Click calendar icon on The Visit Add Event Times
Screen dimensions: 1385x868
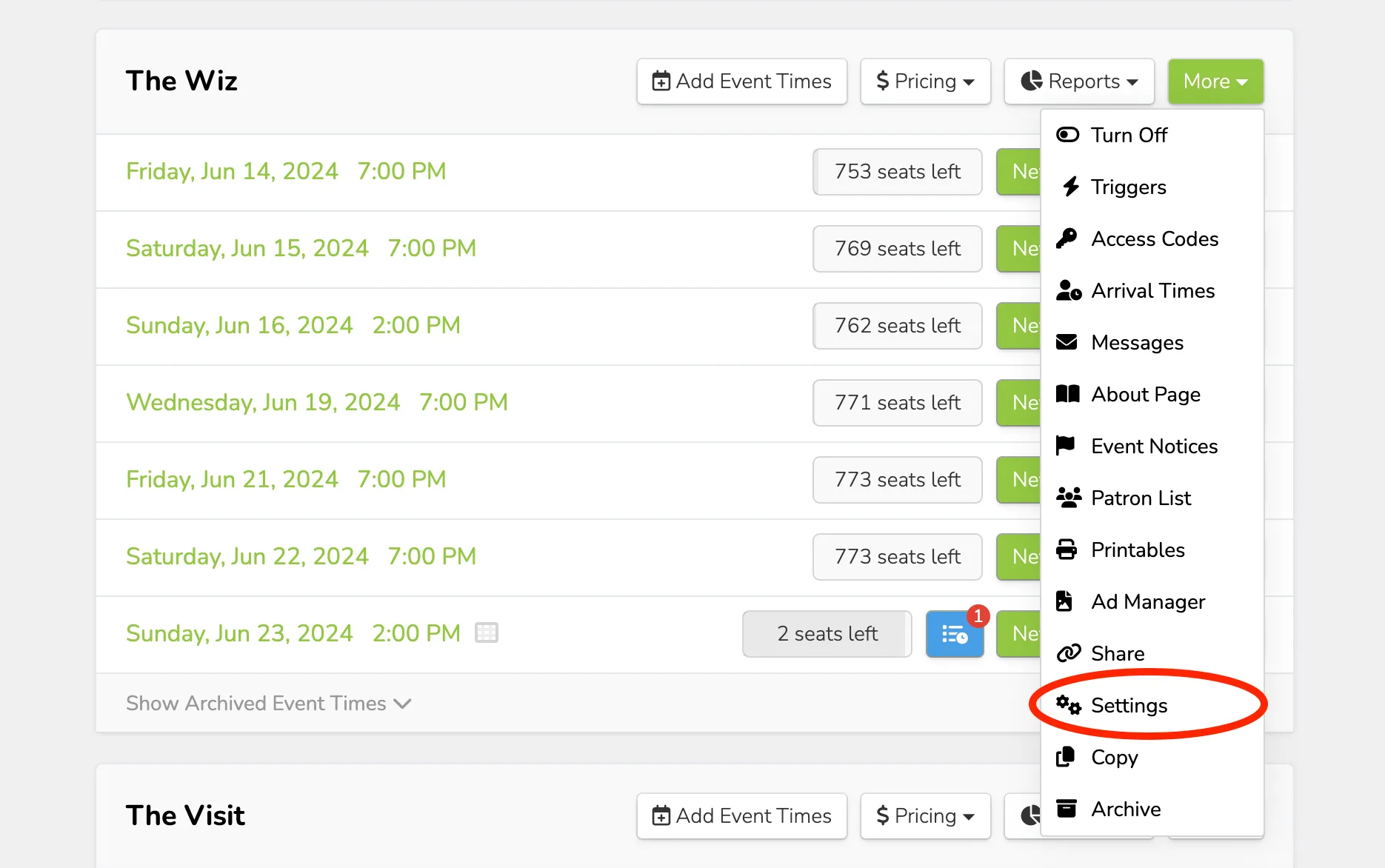661,815
